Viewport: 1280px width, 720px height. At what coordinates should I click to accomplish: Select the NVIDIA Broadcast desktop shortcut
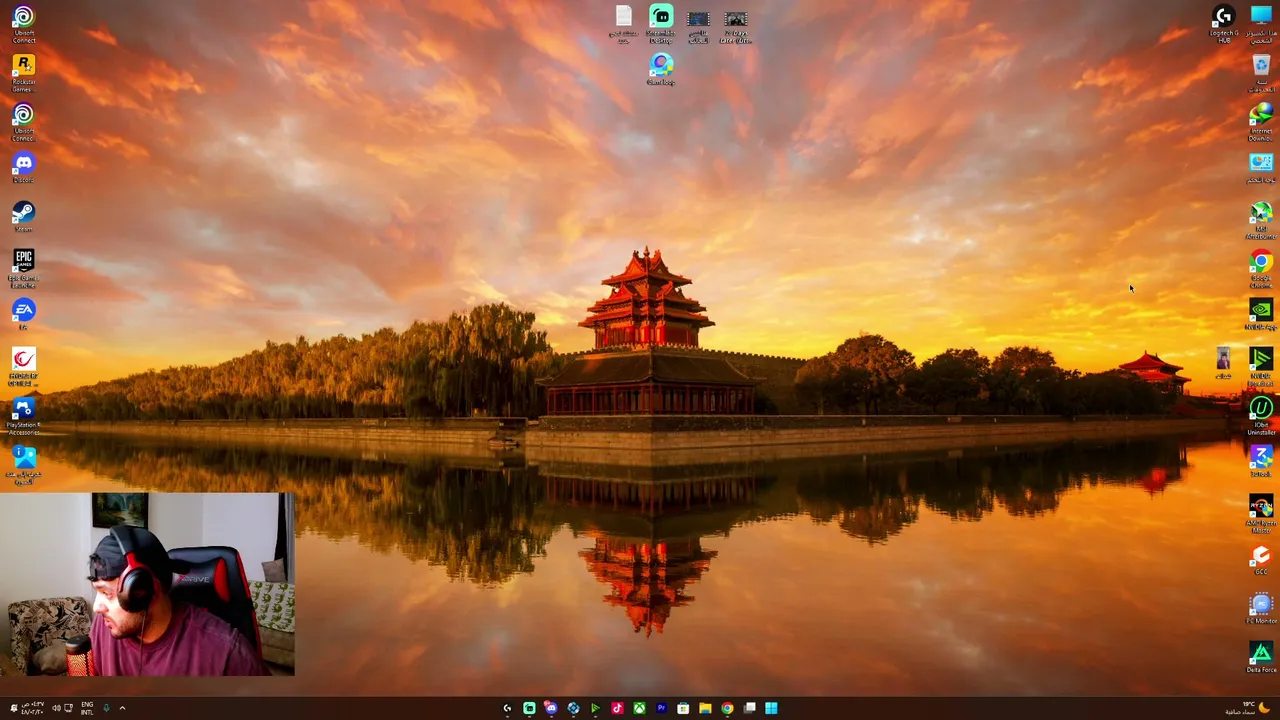1261,367
